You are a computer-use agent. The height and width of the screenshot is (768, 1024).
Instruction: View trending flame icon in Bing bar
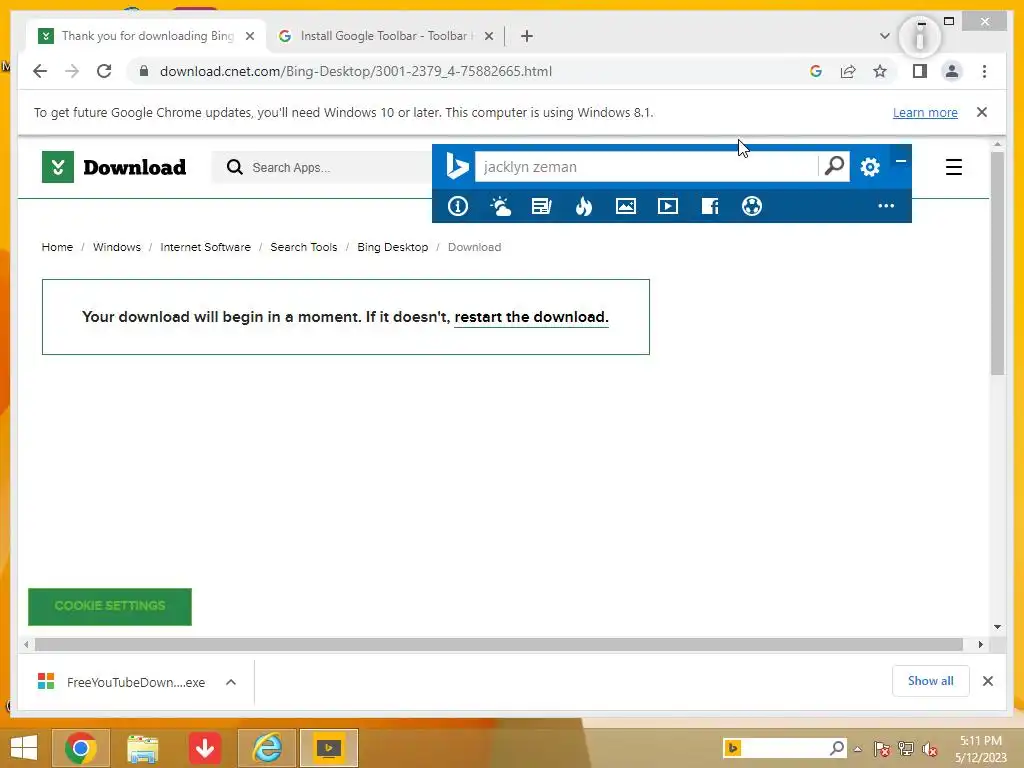(584, 206)
